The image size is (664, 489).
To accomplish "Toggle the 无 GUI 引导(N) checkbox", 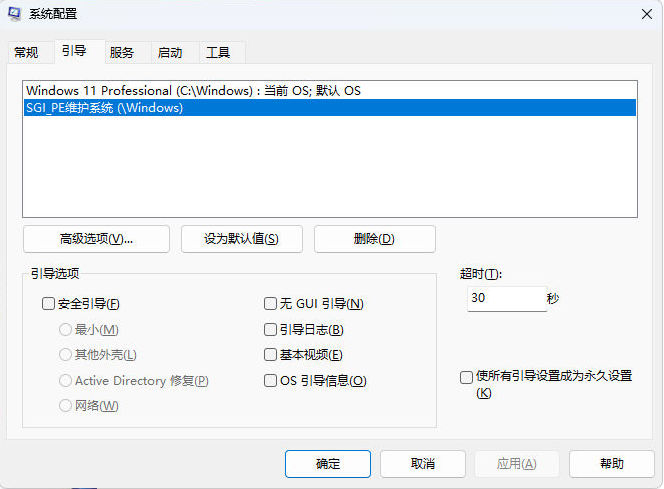I will [x=270, y=304].
